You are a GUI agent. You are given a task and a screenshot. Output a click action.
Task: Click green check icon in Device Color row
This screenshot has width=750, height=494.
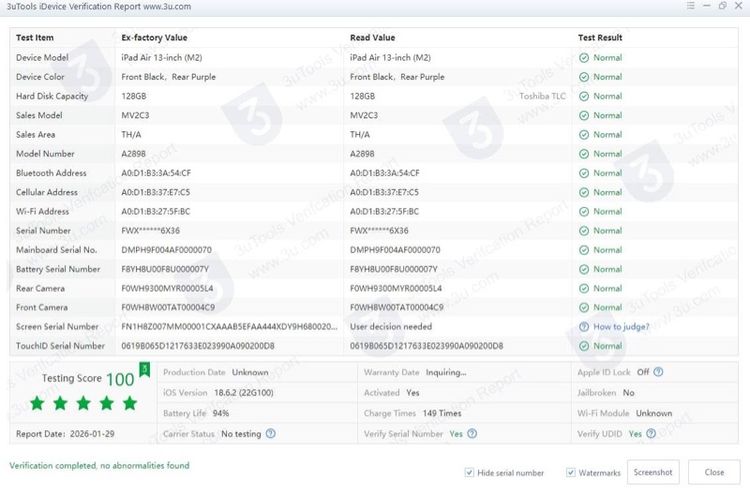(x=584, y=77)
